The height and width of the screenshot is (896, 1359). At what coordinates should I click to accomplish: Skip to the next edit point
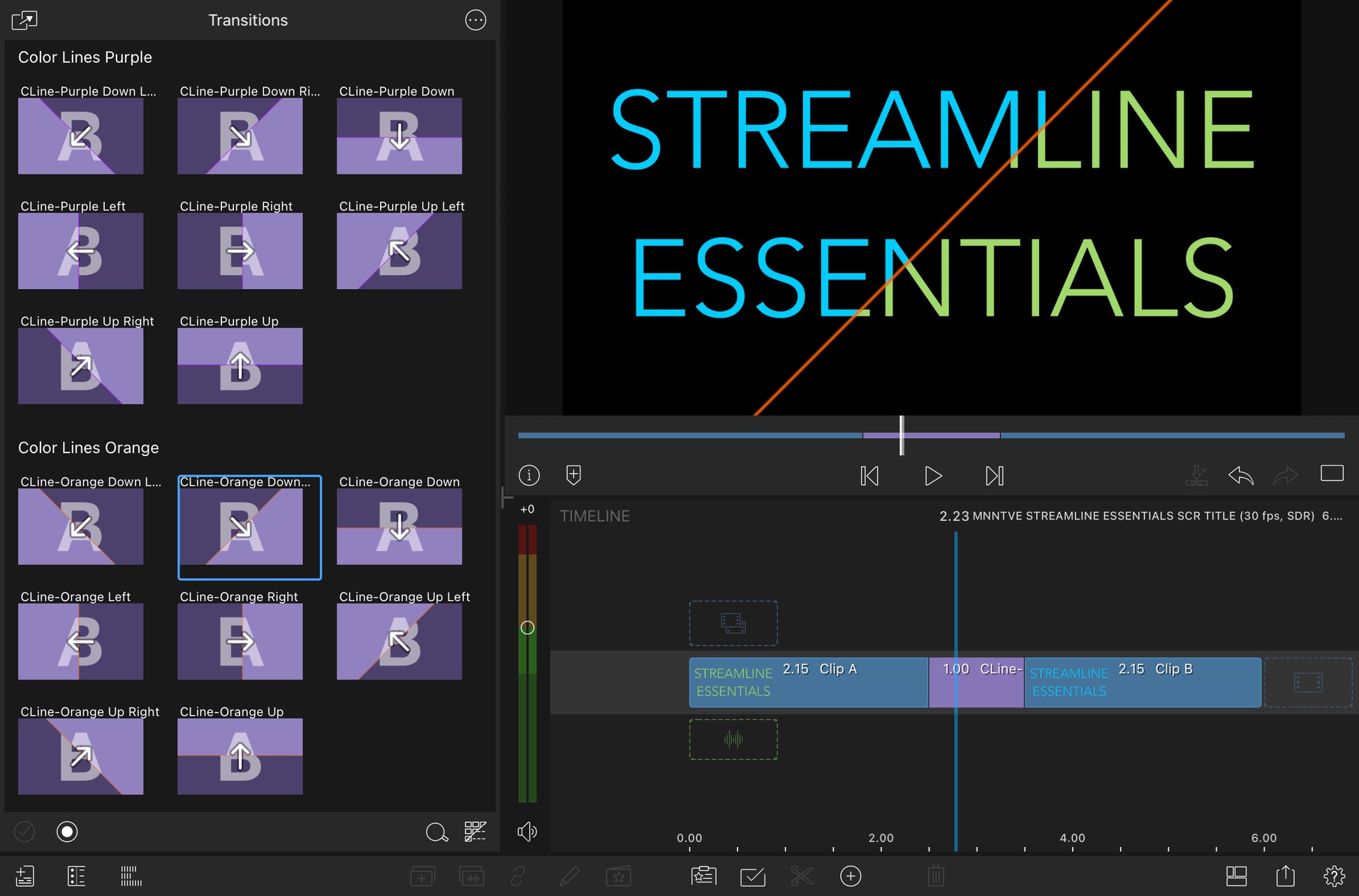coord(994,476)
